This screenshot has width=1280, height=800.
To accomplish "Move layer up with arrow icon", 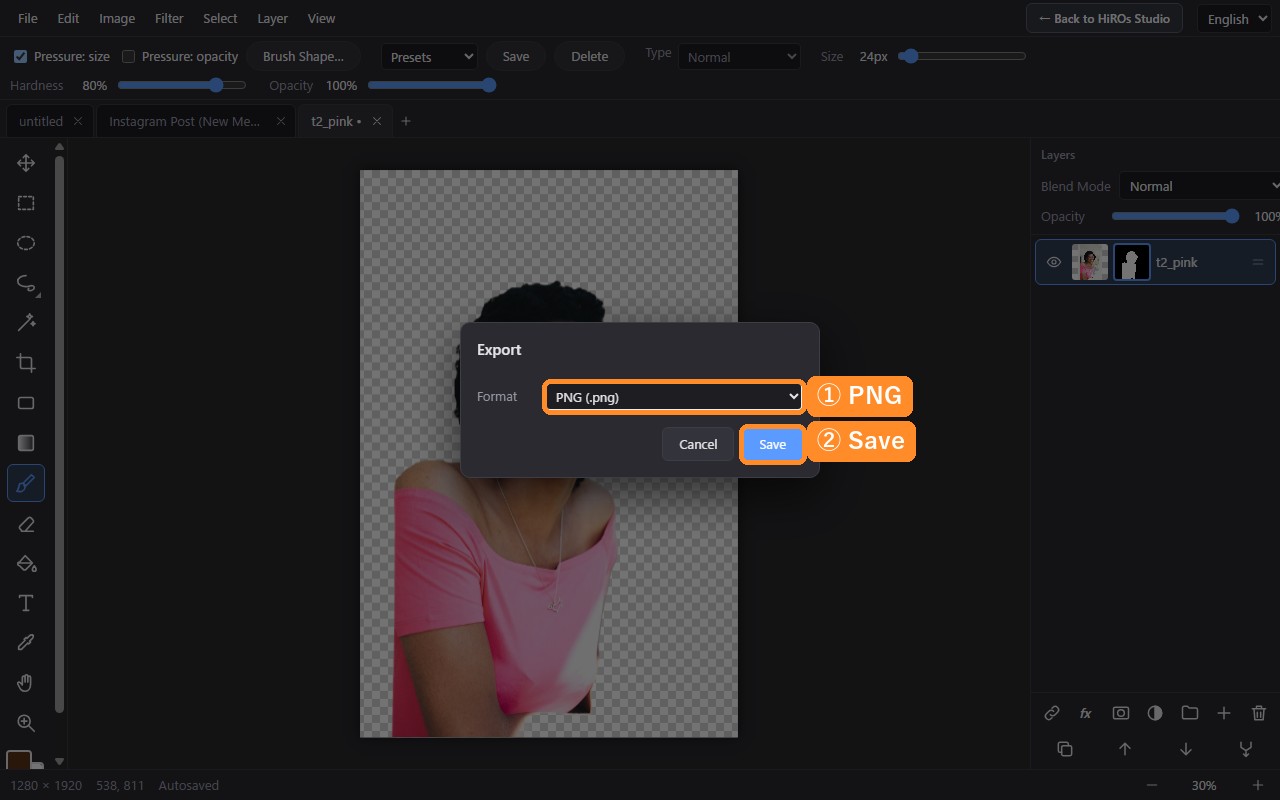I will pyautogui.click(x=1125, y=749).
